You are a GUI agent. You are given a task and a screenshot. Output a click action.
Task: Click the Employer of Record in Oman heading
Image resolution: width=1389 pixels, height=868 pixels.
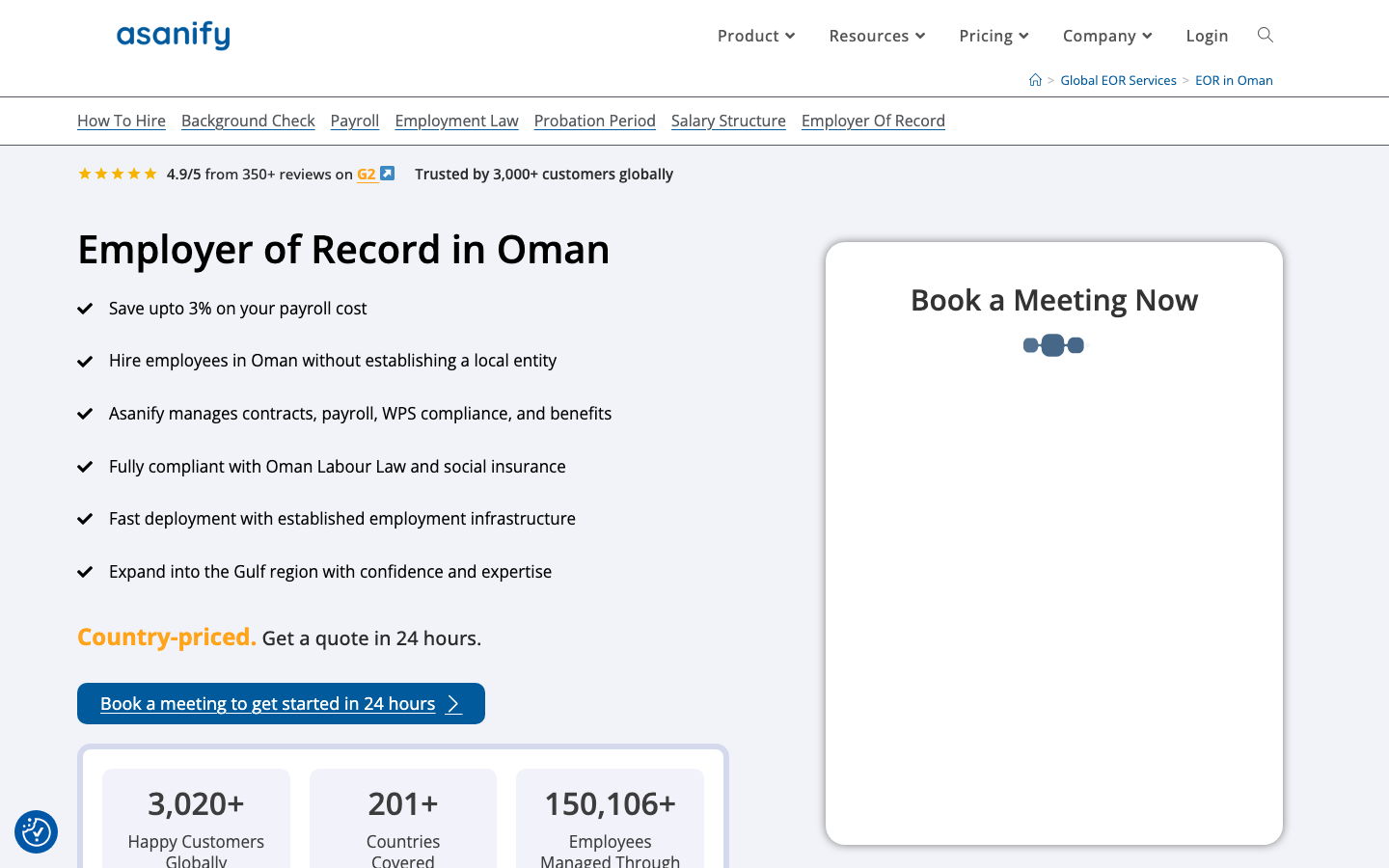point(343,250)
